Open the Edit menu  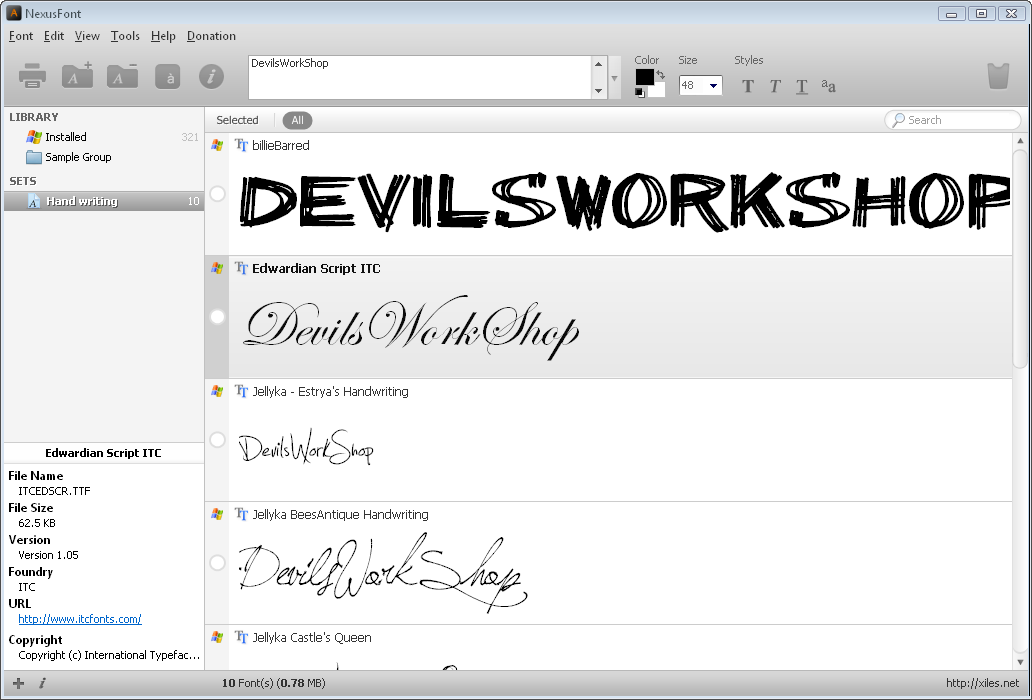click(54, 36)
